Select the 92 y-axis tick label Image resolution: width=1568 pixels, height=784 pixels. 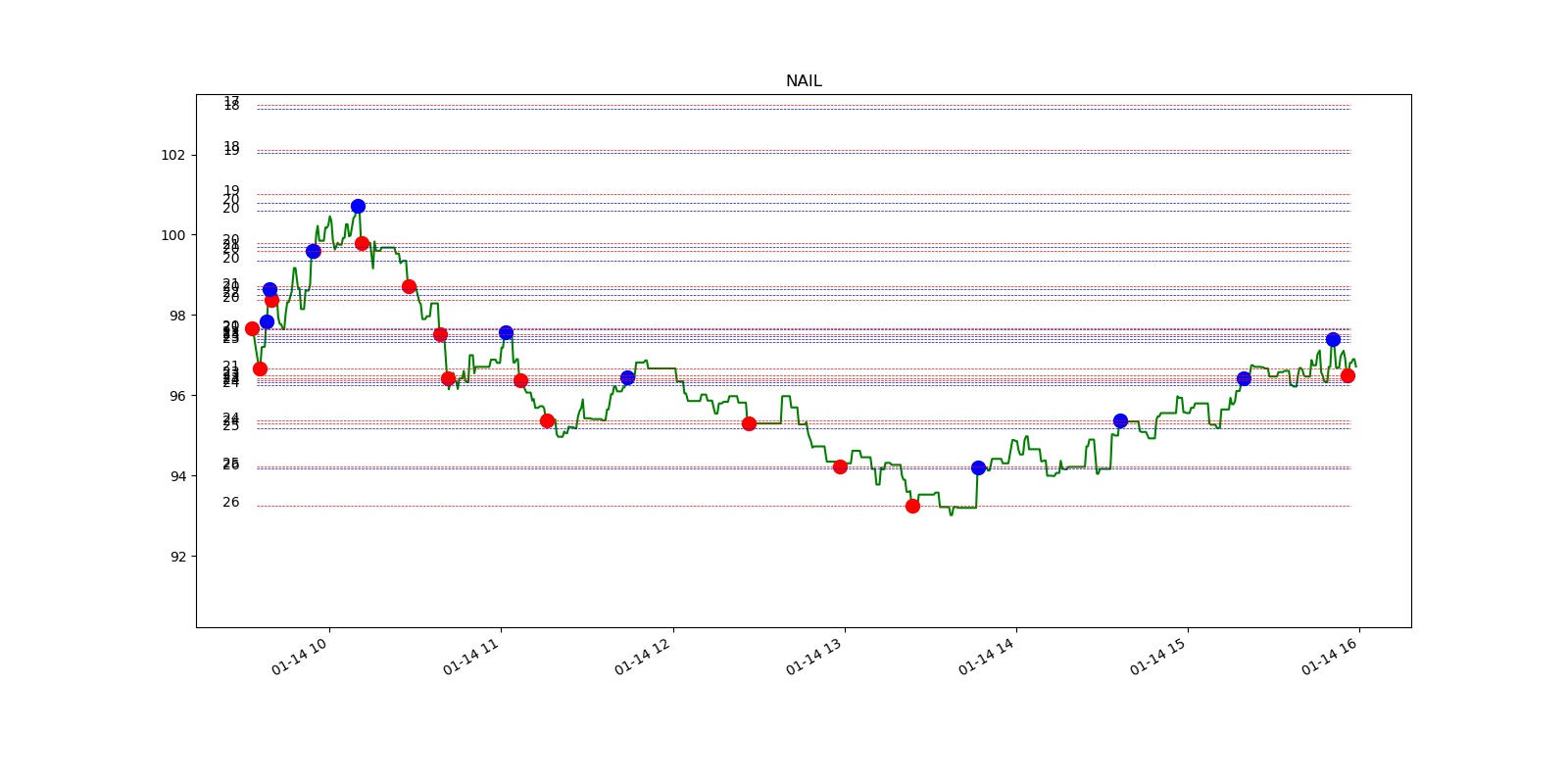[176, 557]
